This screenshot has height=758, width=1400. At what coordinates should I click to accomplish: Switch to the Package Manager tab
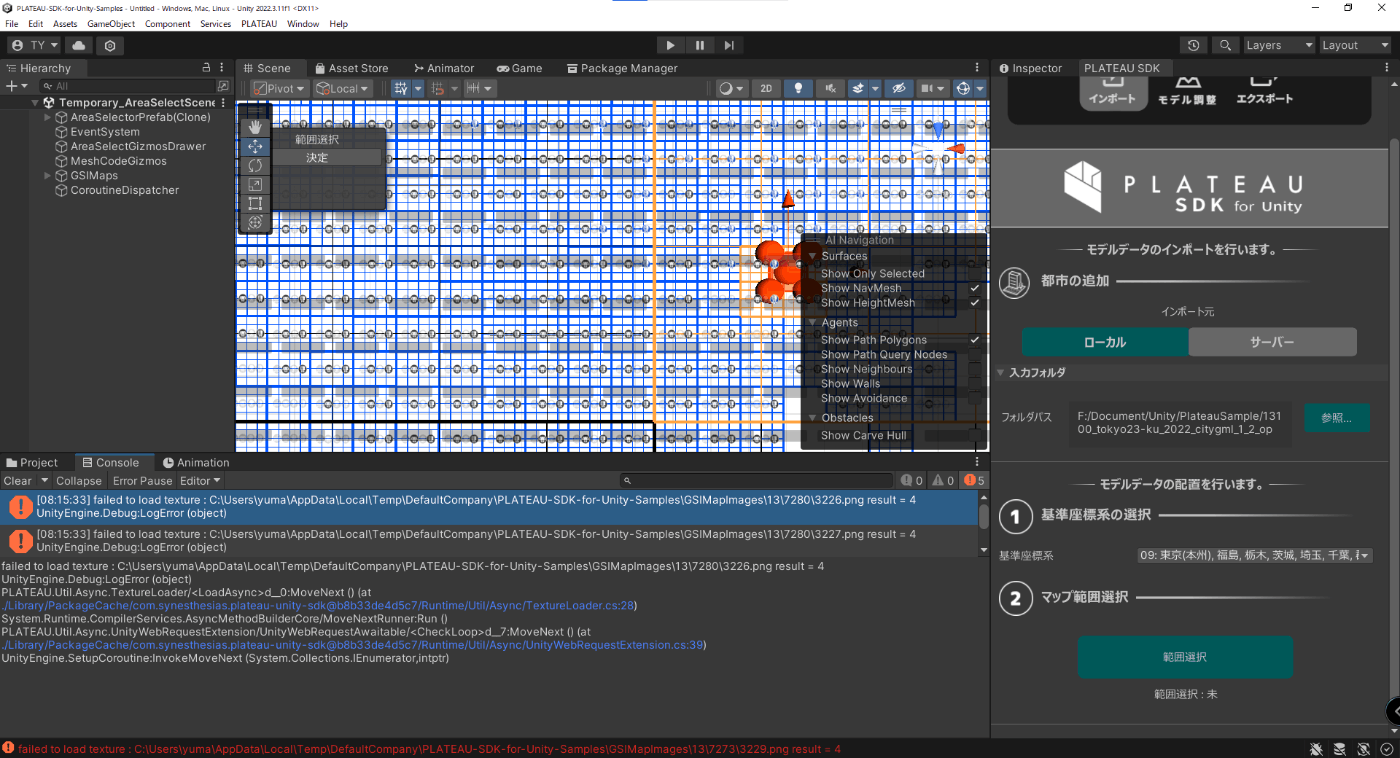[622, 68]
